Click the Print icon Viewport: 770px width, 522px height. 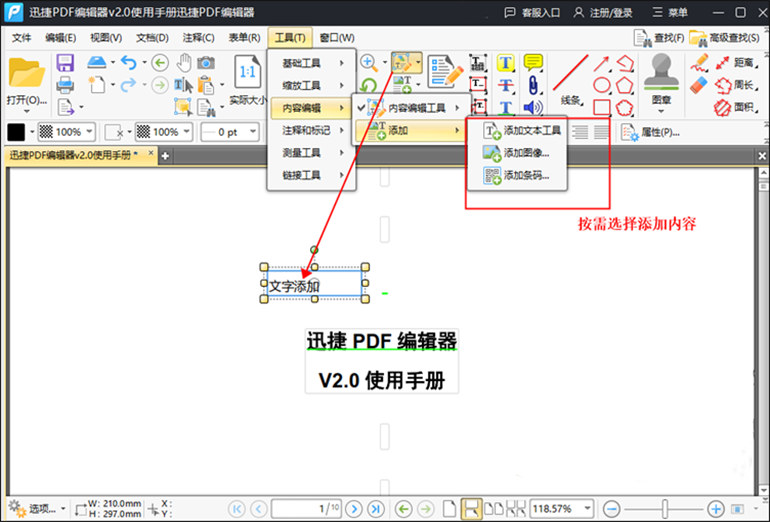65,85
